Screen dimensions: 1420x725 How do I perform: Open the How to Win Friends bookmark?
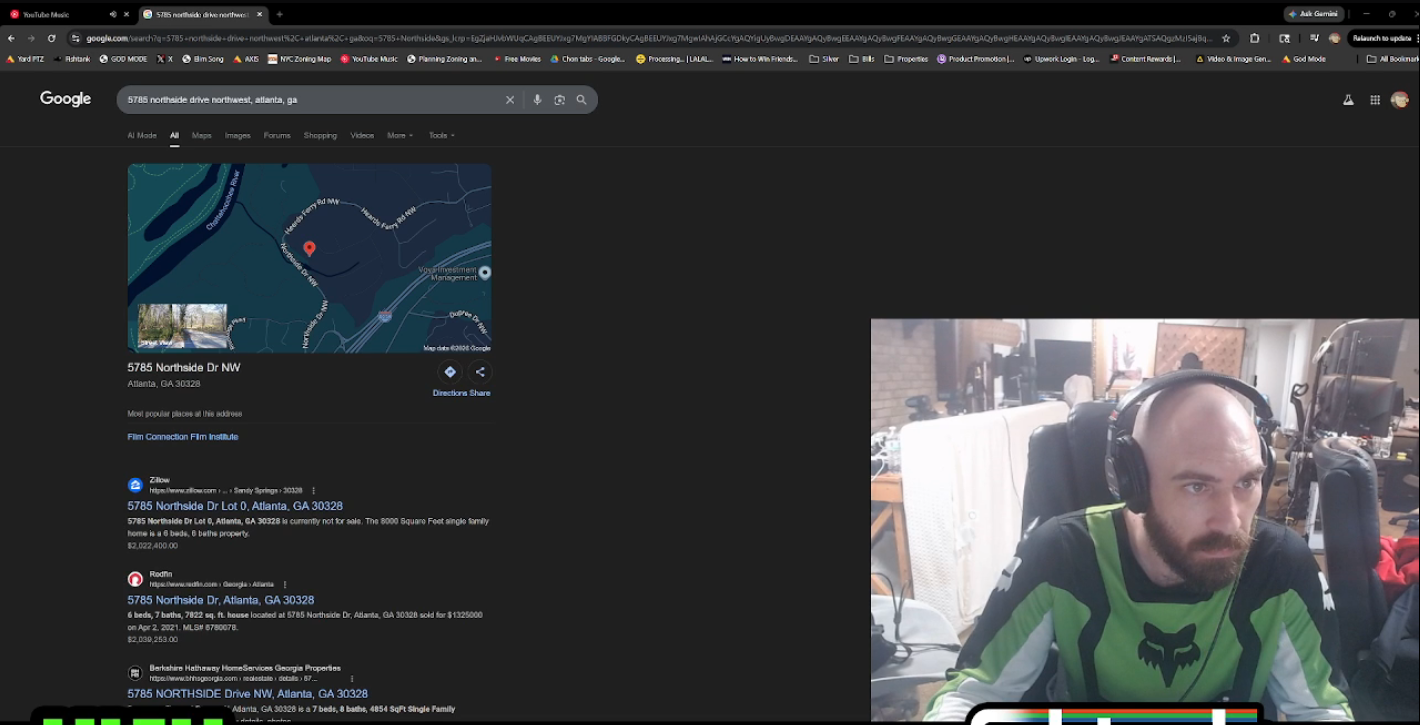coord(760,59)
